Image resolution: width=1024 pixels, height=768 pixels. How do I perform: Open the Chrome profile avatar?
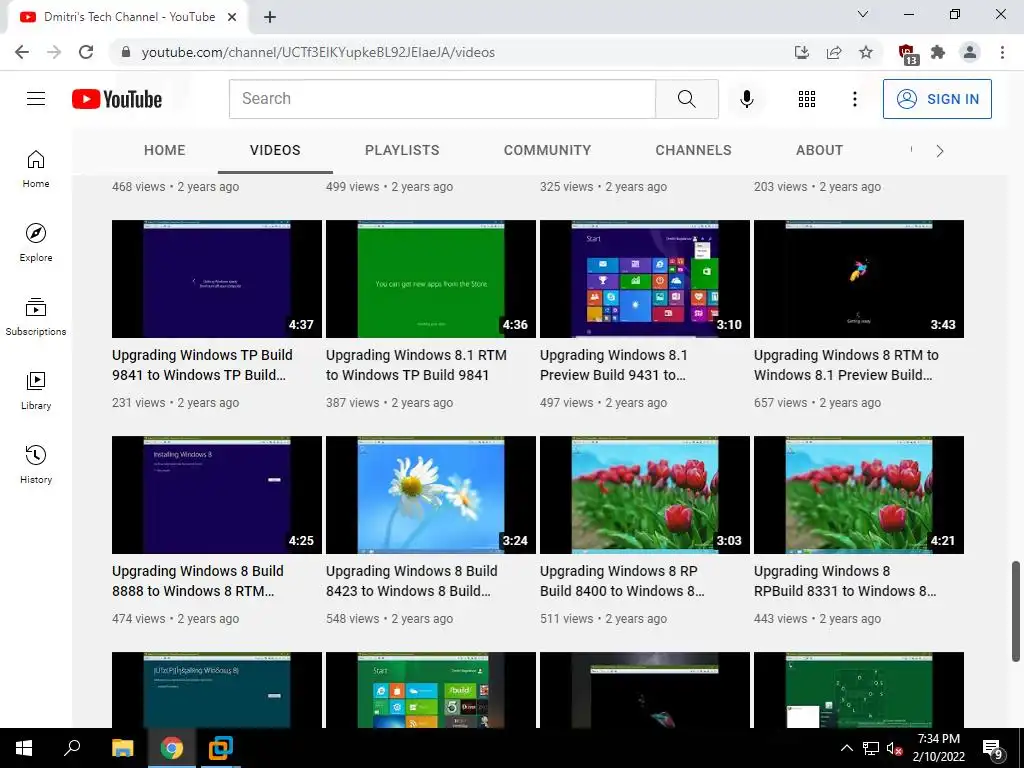pyautogui.click(x=970, y=52)
